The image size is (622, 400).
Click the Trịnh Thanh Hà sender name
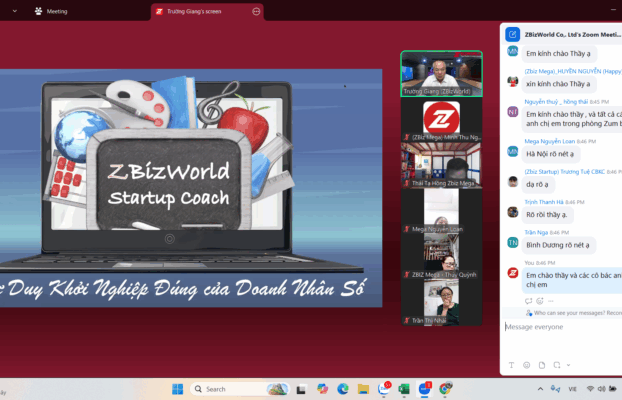[544, 202]
